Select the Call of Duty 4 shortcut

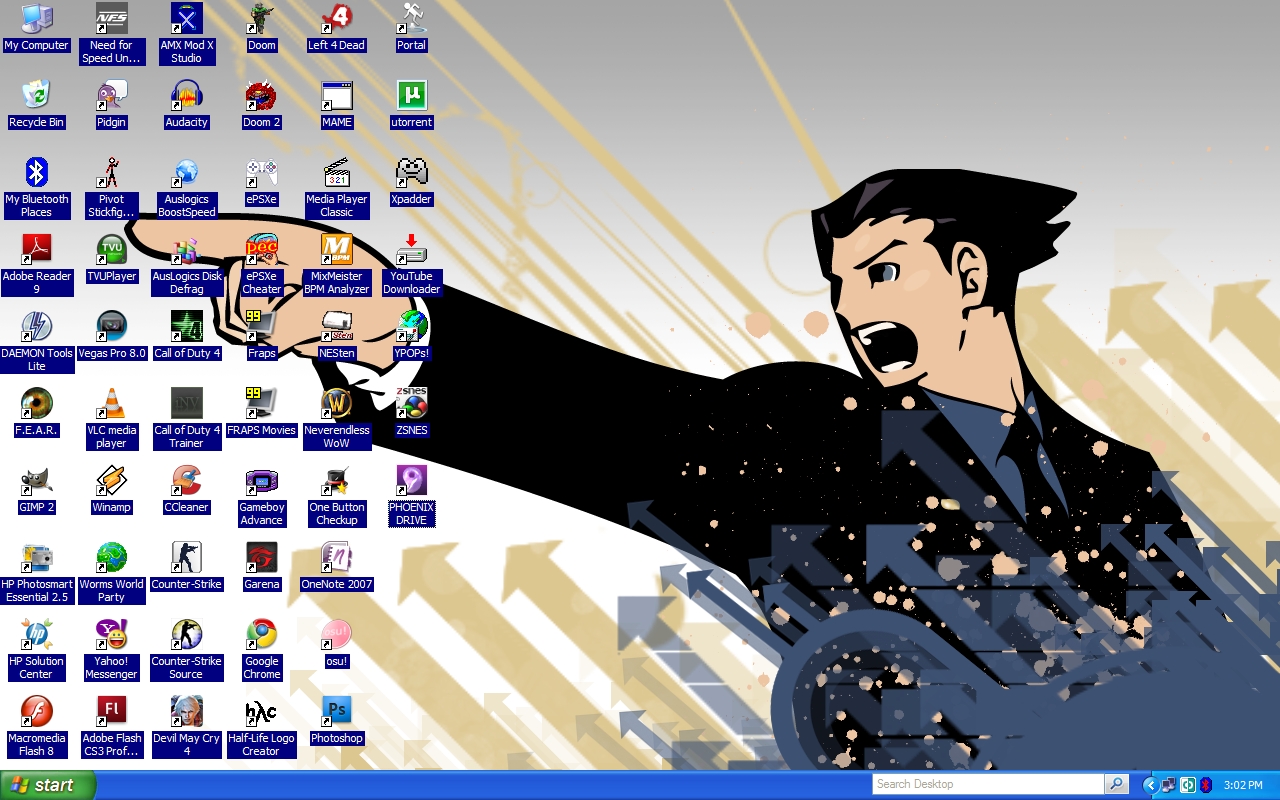187,326
